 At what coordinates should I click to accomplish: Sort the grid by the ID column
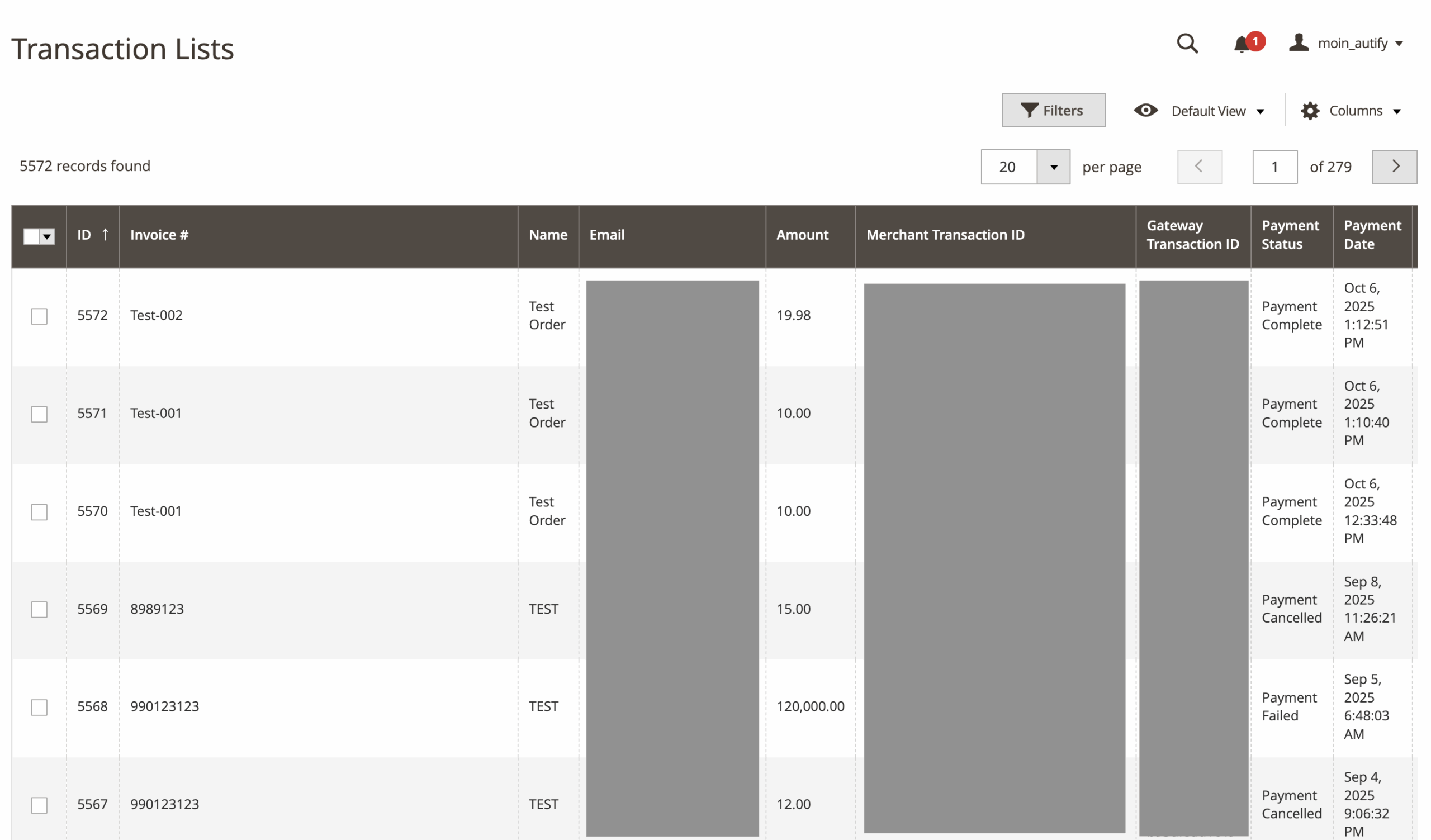[85, 234]
